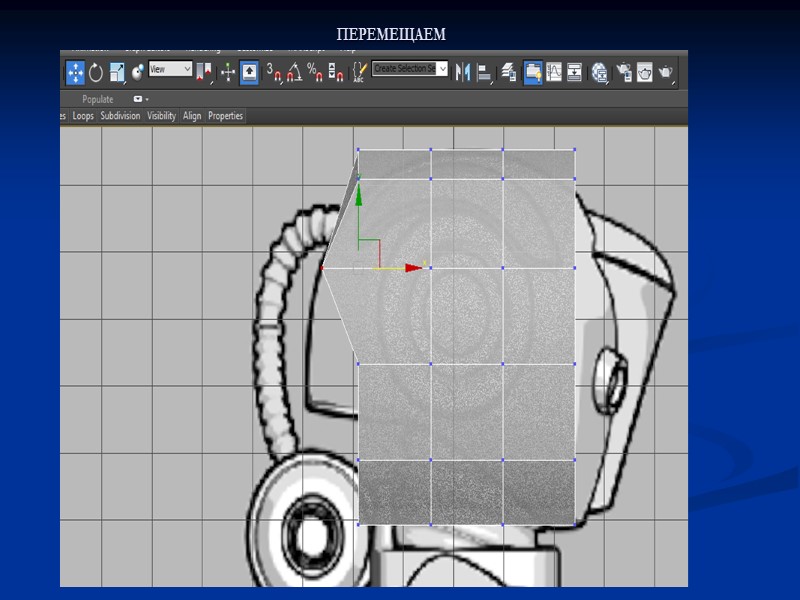Toggle Select and Manipulate crosshair icon

point(228,72)
